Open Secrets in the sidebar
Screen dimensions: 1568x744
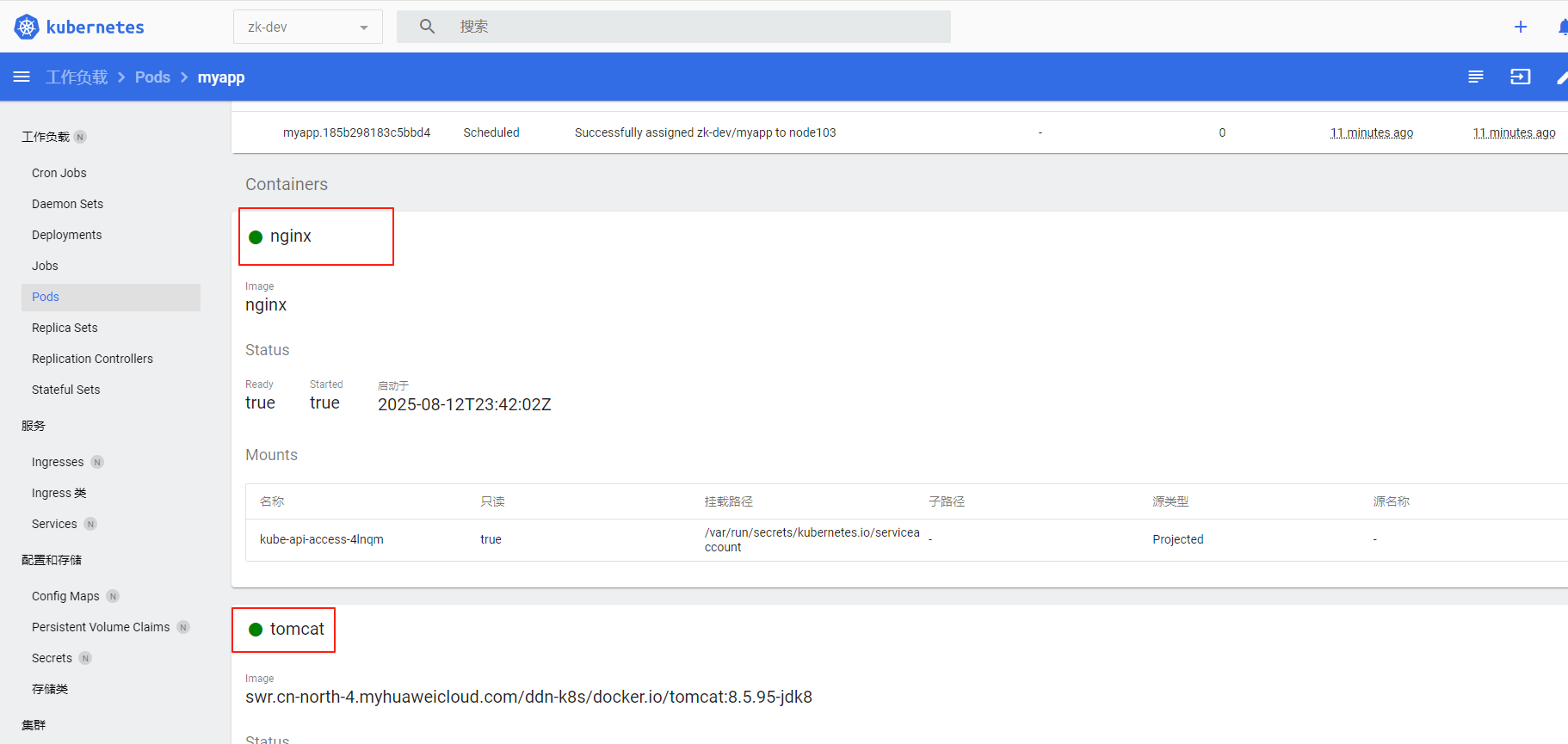pos(52,658)
